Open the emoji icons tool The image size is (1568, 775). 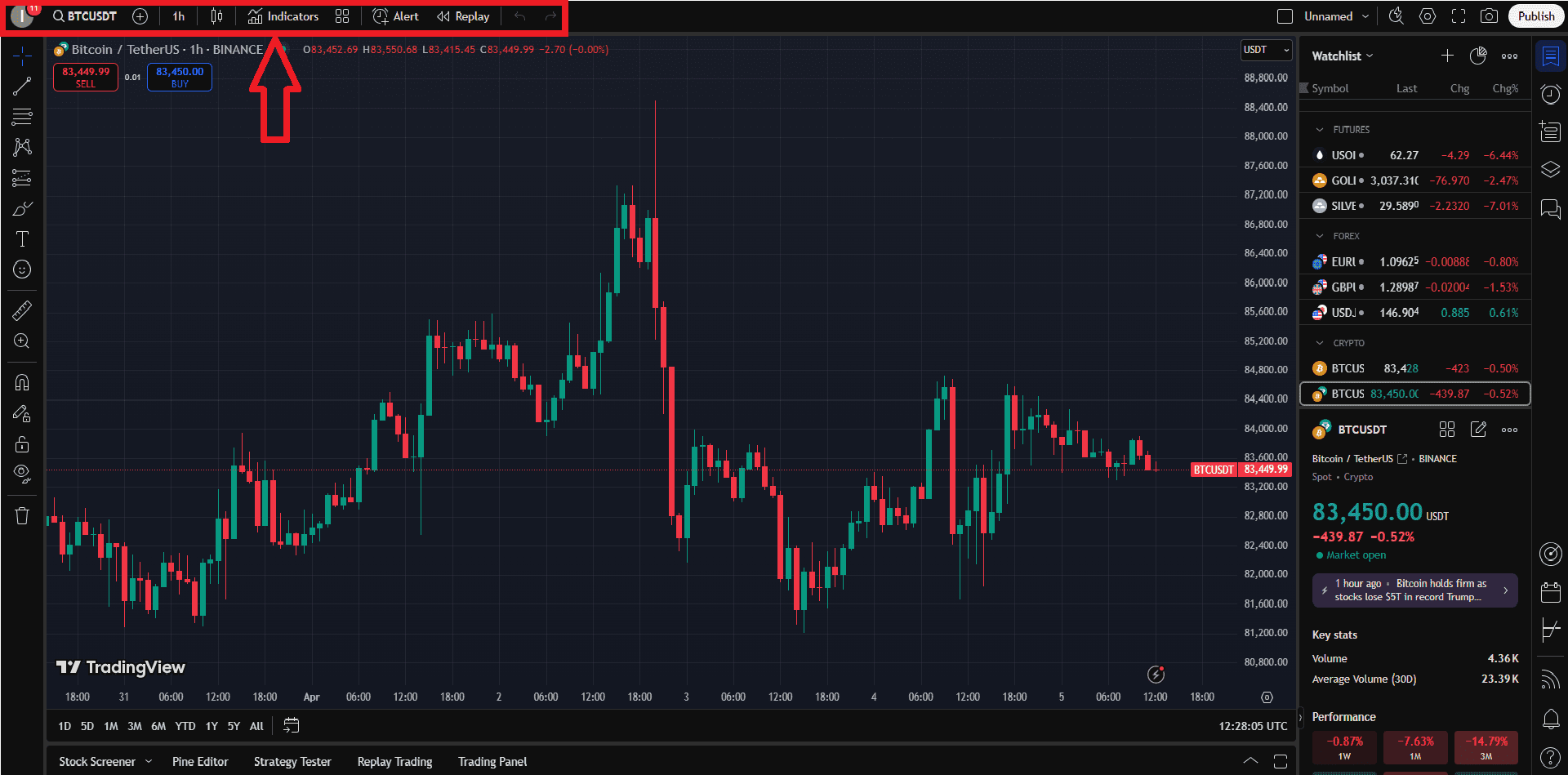(22, 269)
